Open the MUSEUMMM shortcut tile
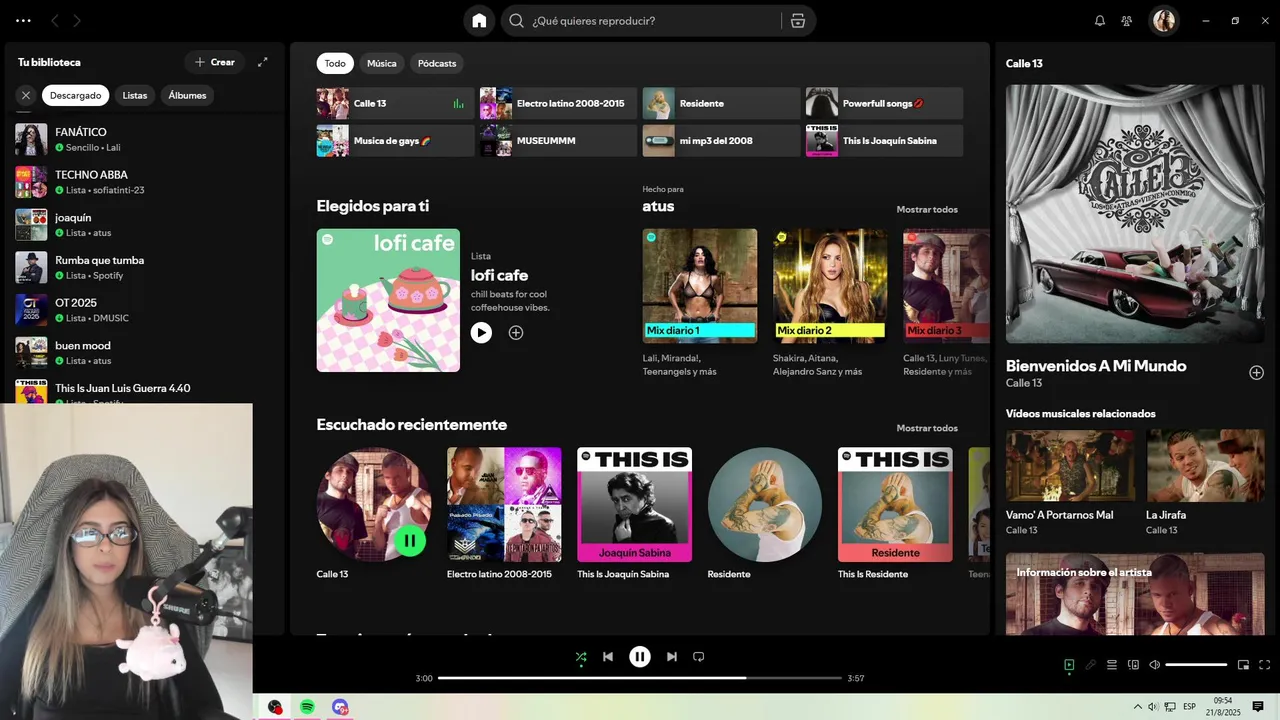 click(x=558, y=141)
